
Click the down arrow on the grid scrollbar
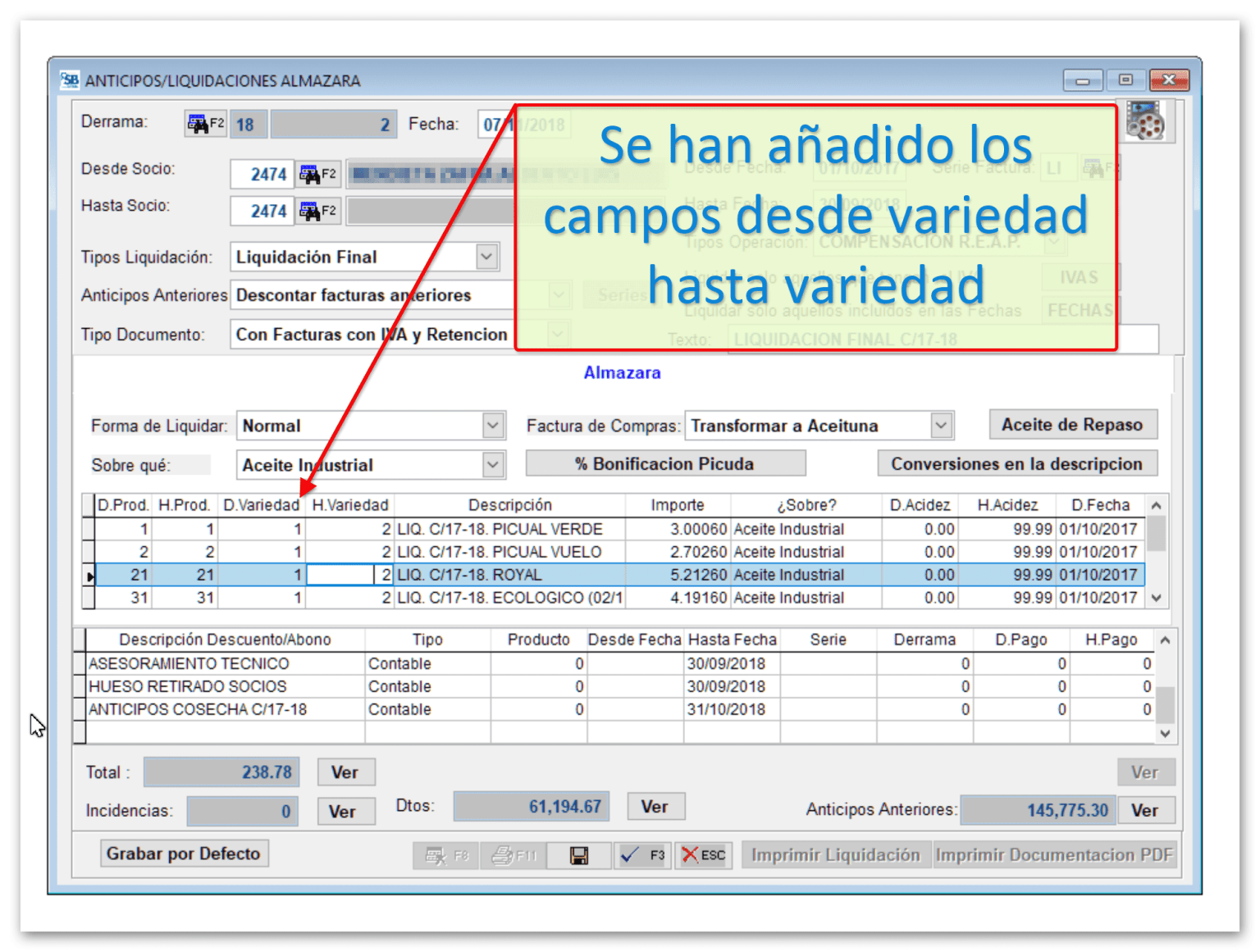point(1157,599)
